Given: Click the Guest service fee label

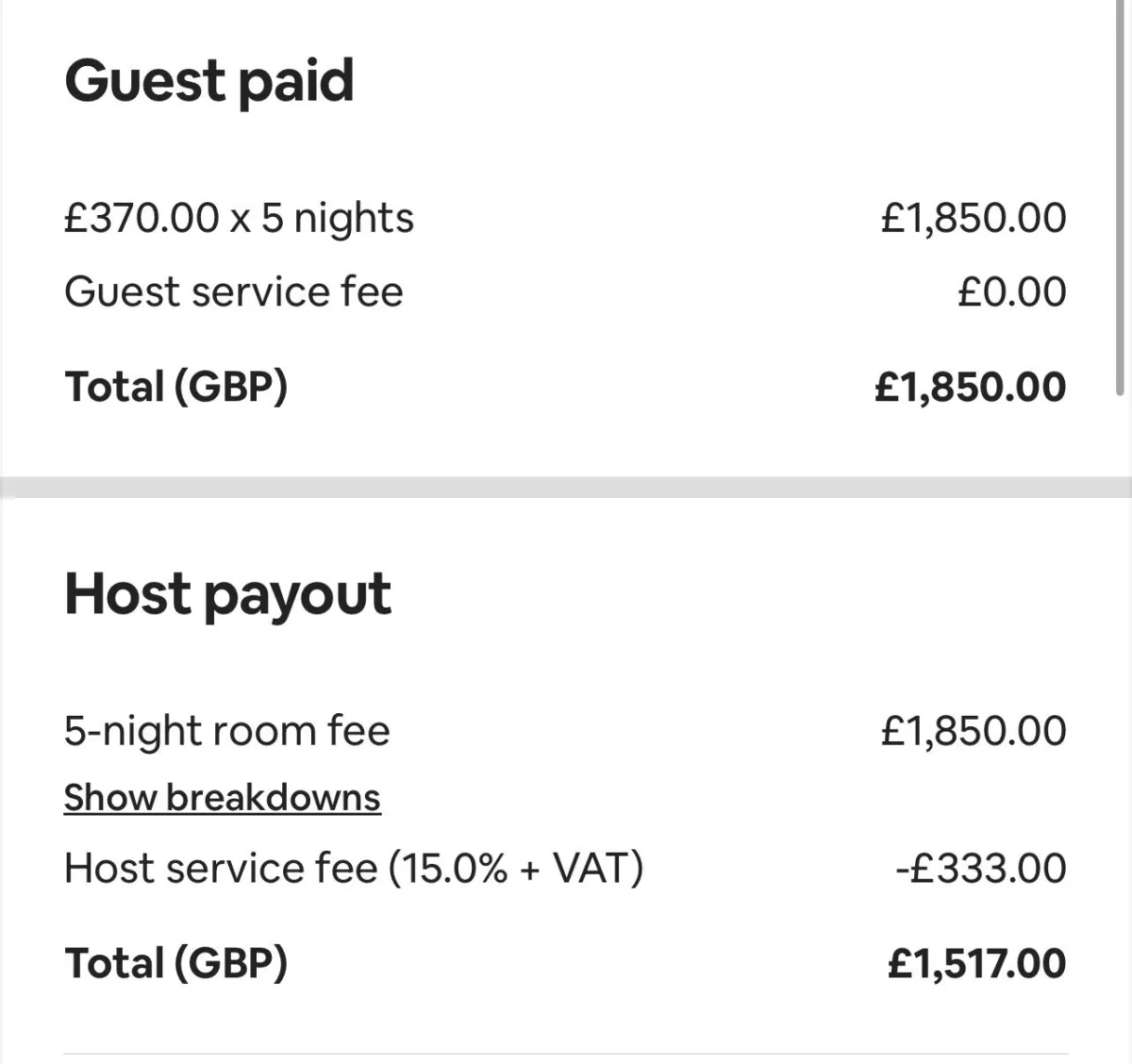Looking at the screenshot, I should (x=234, y=291).
